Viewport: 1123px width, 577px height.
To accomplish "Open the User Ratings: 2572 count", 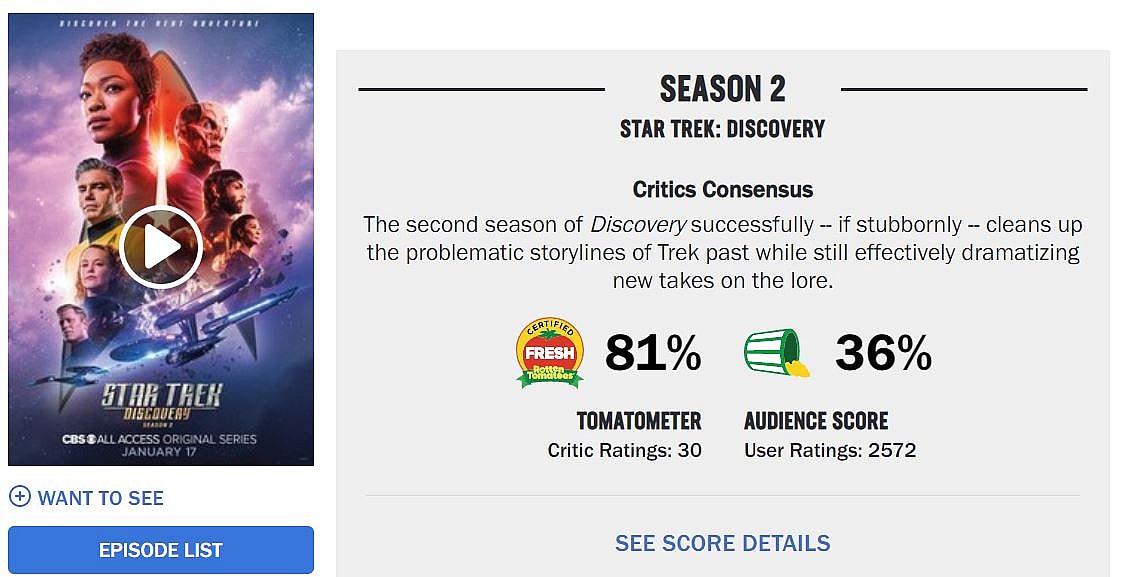I will coord(830,451).
